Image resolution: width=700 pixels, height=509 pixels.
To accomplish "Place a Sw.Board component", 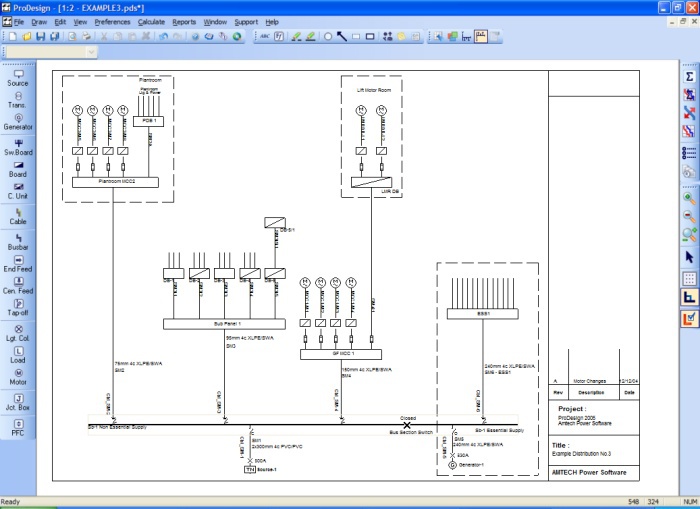I will click(18, 147).
